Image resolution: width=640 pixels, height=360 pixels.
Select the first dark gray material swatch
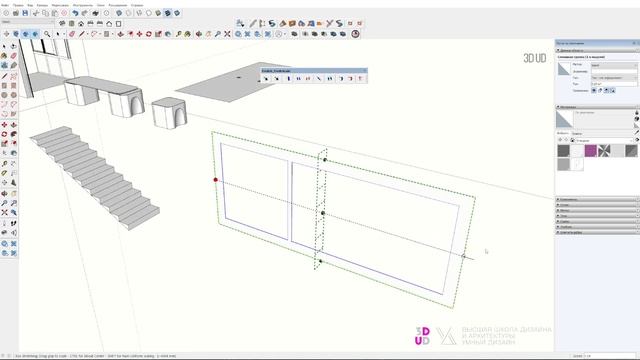pos(564,151)
